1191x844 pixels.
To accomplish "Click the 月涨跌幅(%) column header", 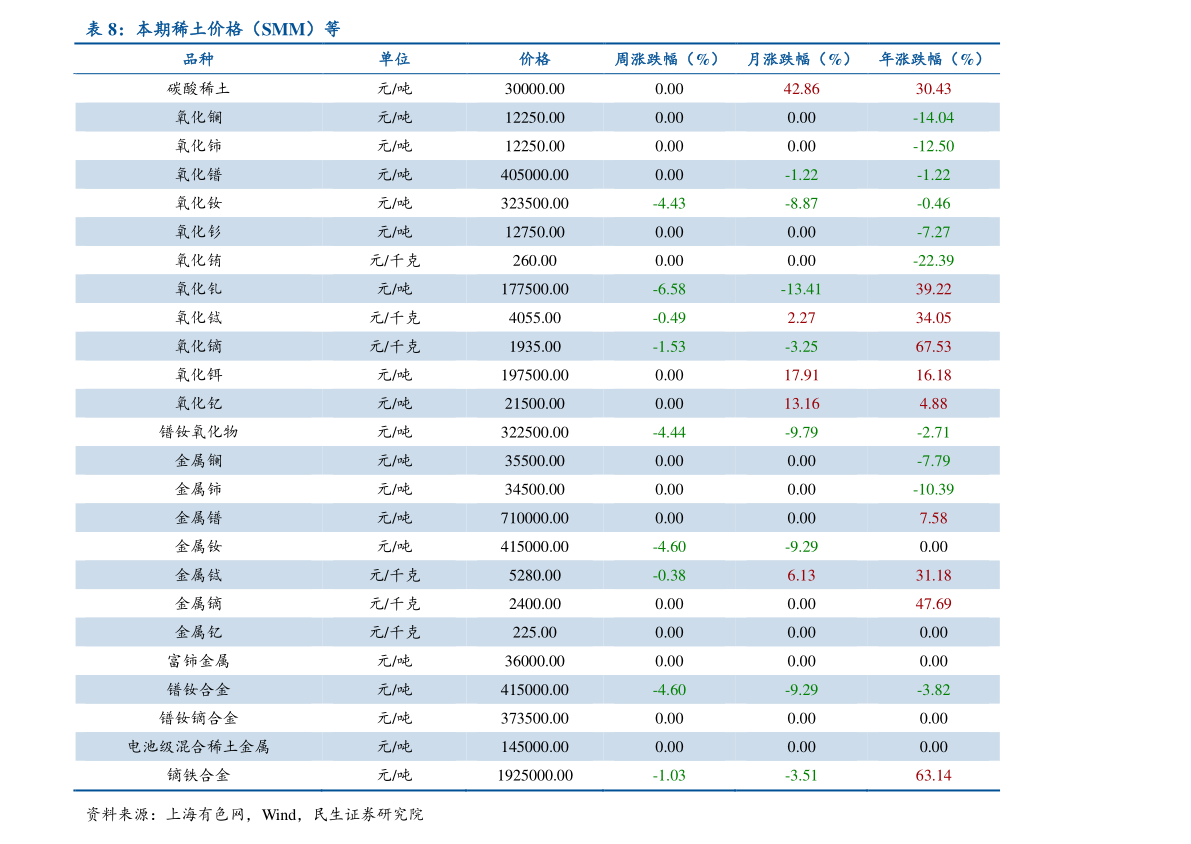I will 799,59.
